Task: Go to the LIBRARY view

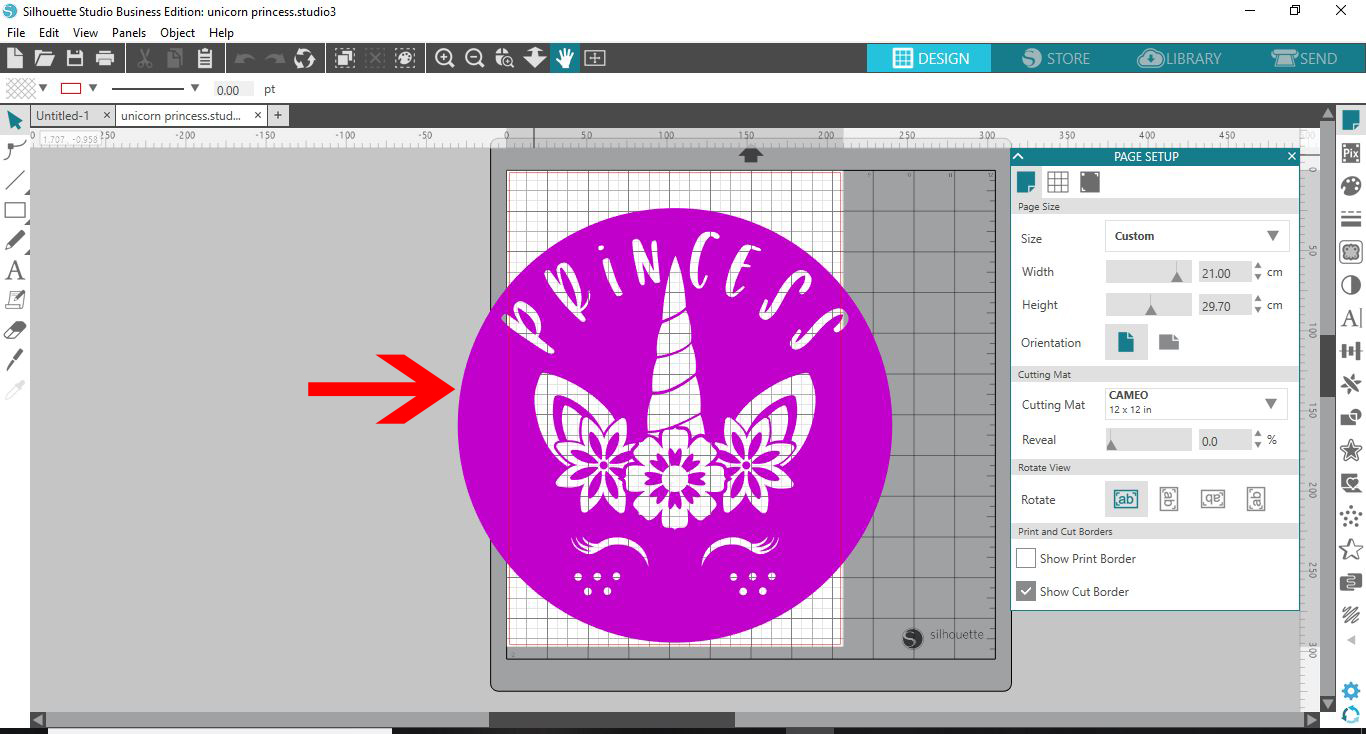Action: coord(1180,58)
